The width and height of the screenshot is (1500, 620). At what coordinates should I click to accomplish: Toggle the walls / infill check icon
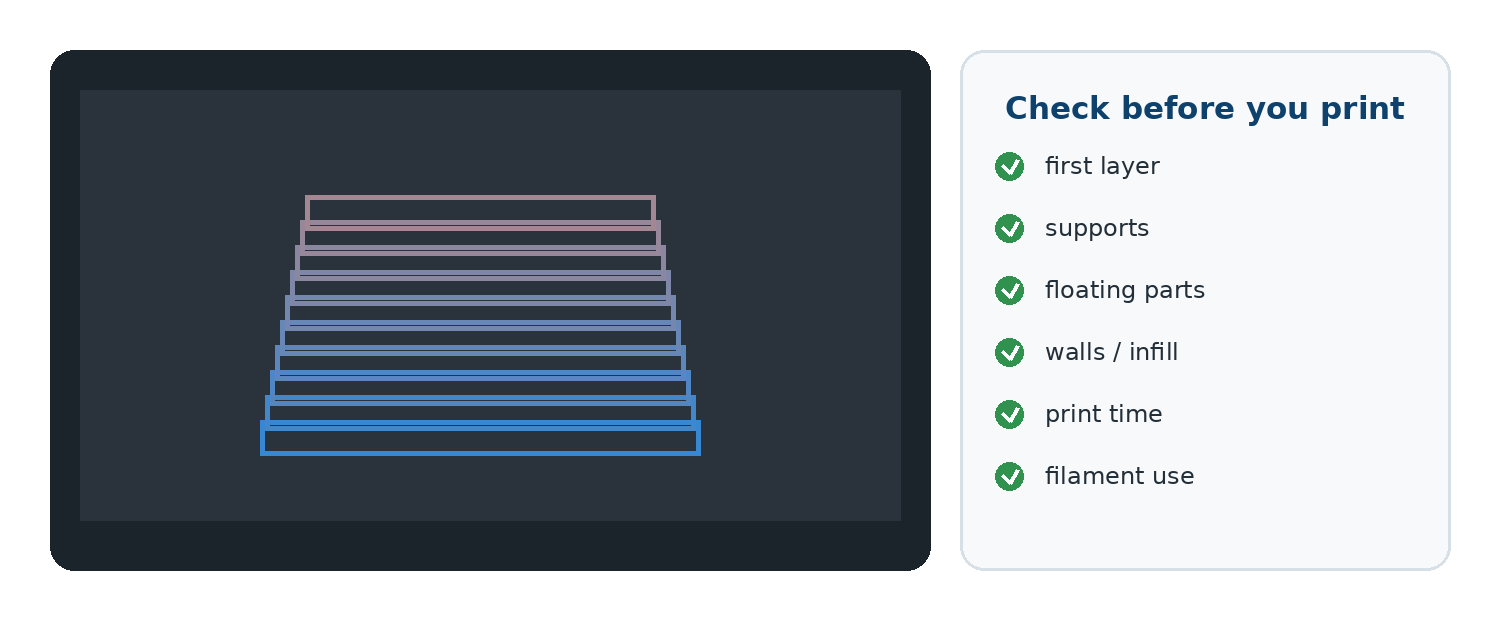(x=1009, y=353)
